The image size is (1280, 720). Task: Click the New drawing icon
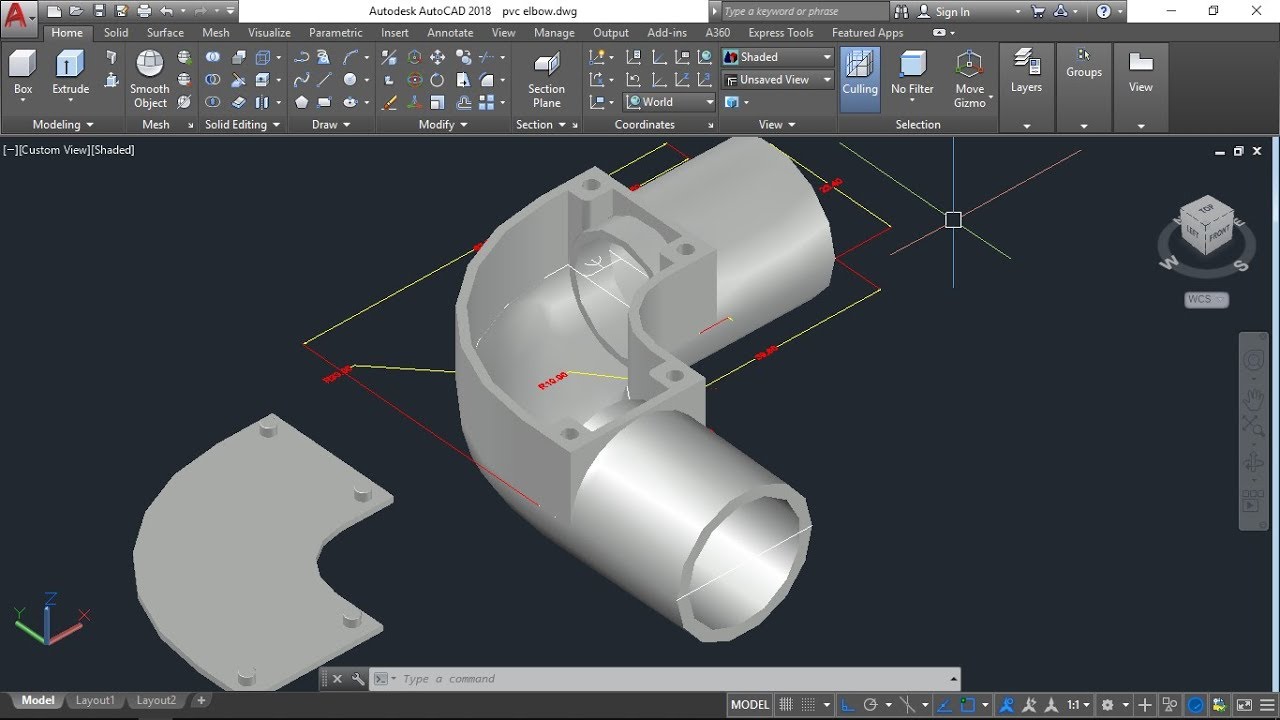pyautogui.click(x=53, y=11)
